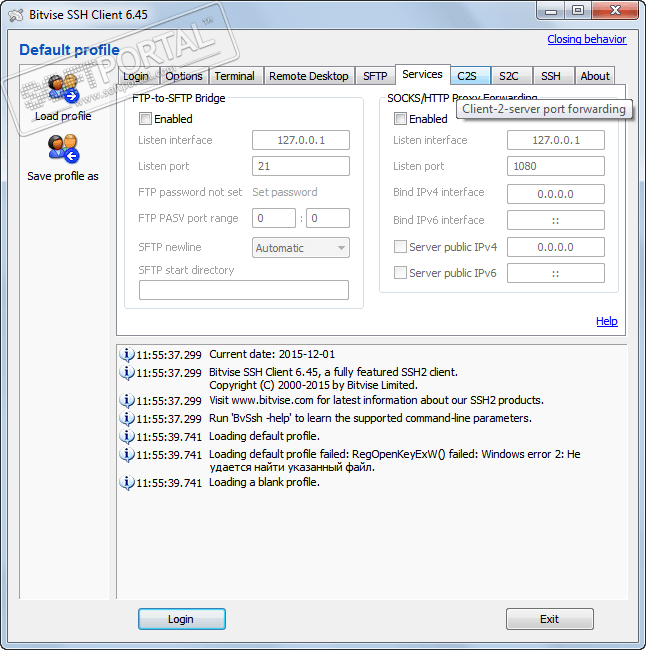Click the Bitvise app icon in title bar
Viewport: 646px width, 650px height.
[x=16, y=15]
